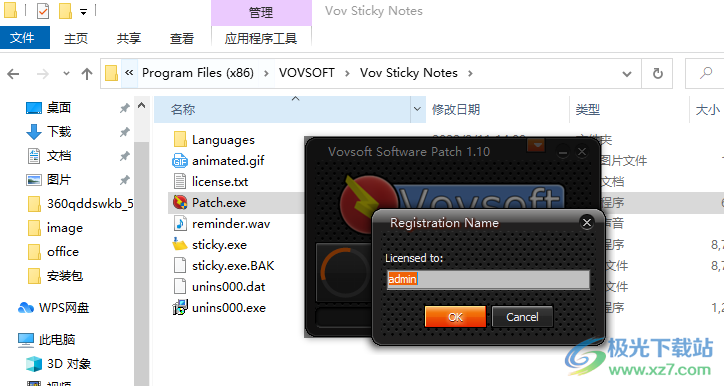Go up one folder level

(x=87, y=73)
